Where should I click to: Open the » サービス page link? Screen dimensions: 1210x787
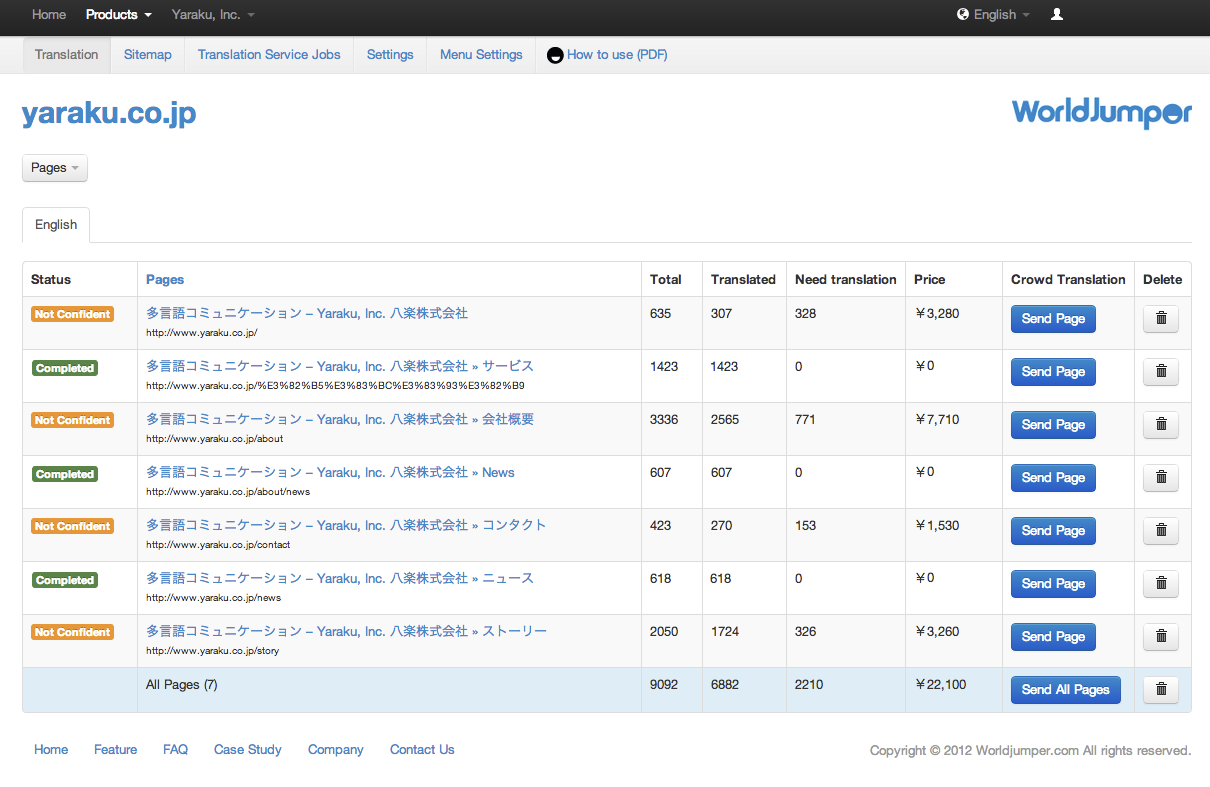(x=340, y=366)
